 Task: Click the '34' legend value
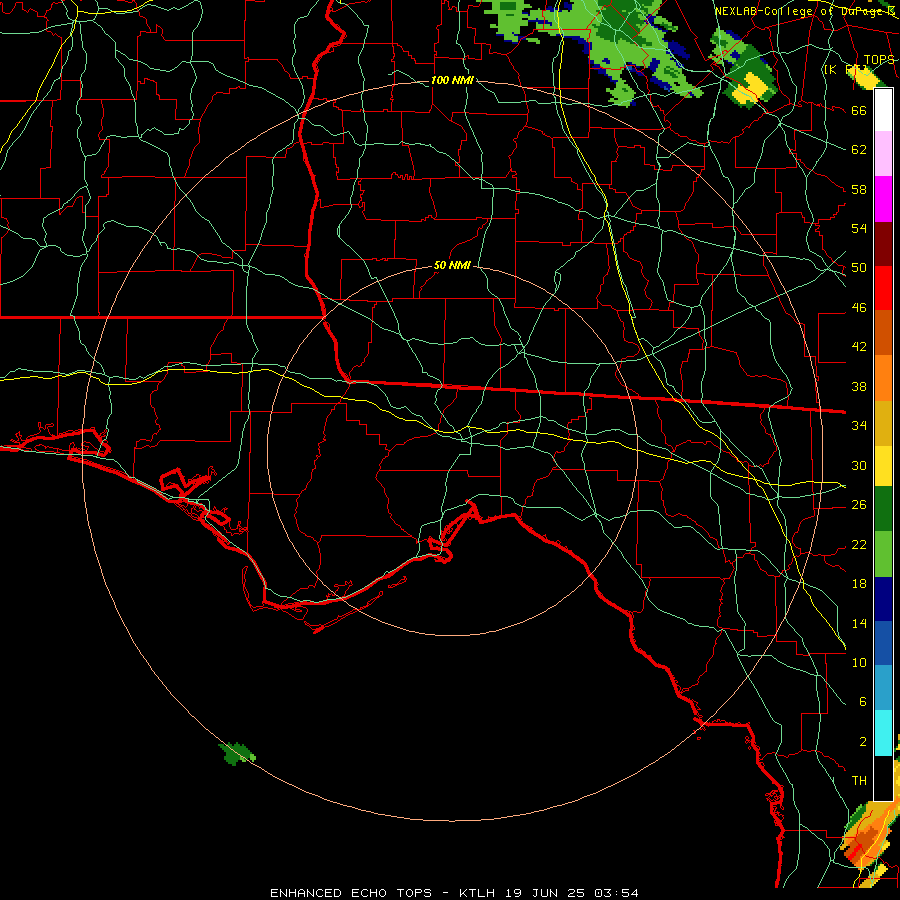(859, 425)
